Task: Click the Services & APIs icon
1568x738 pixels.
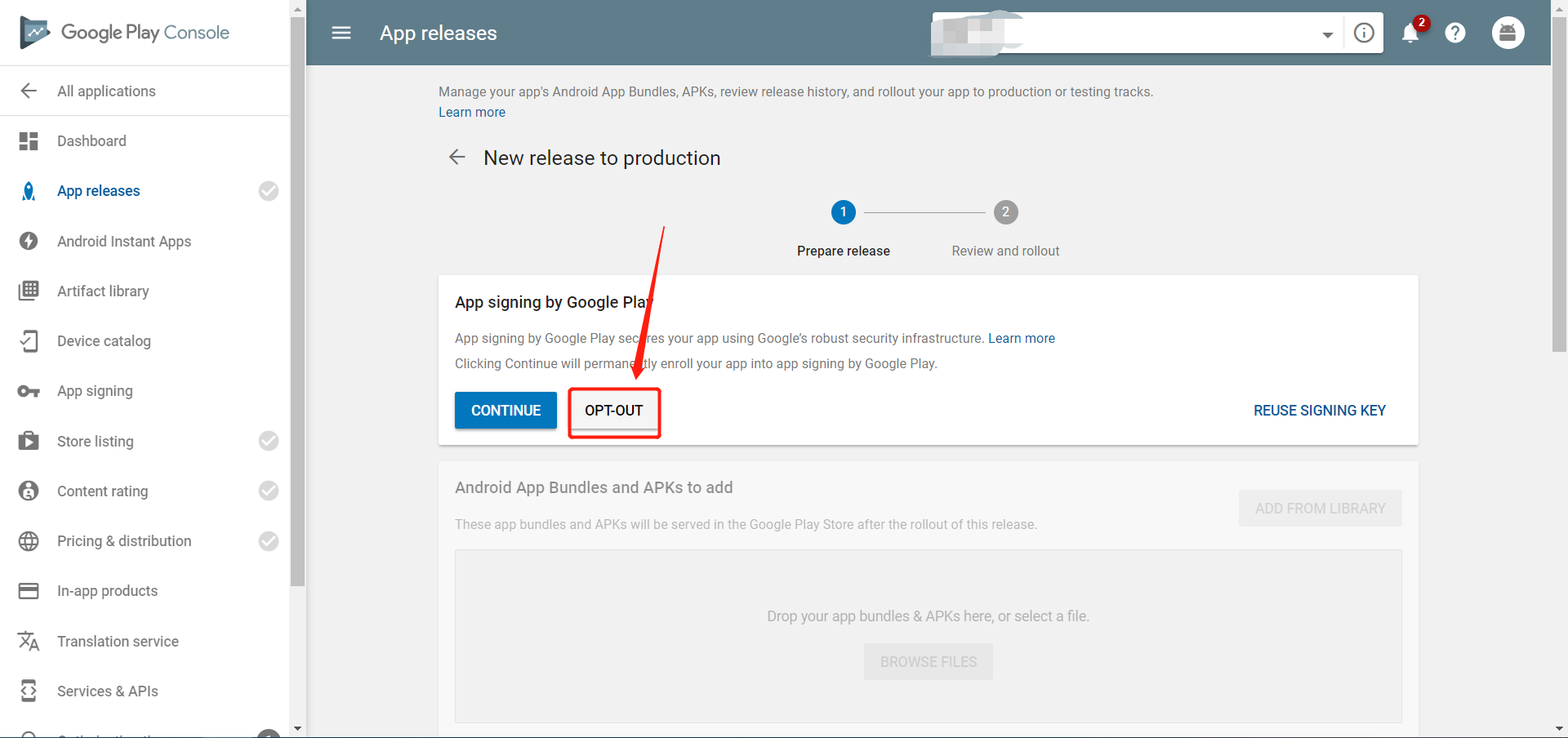Action: click(x=29, y=691)
